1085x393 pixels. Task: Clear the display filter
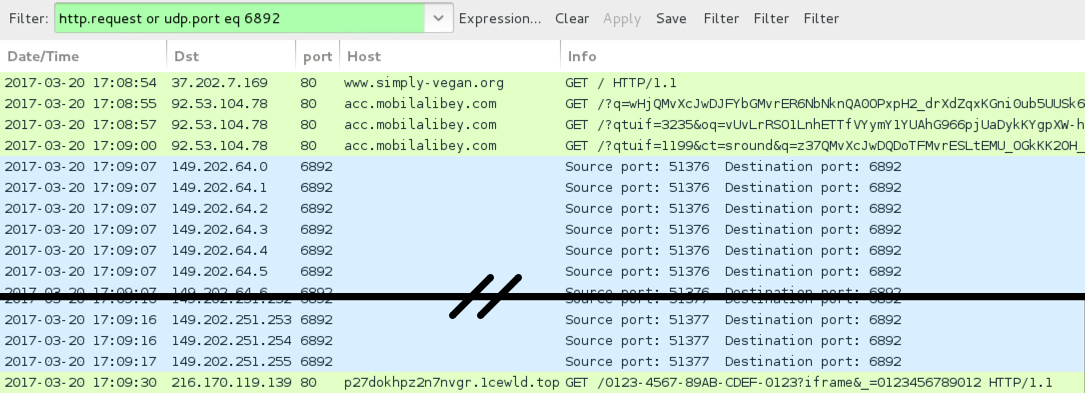572,19
